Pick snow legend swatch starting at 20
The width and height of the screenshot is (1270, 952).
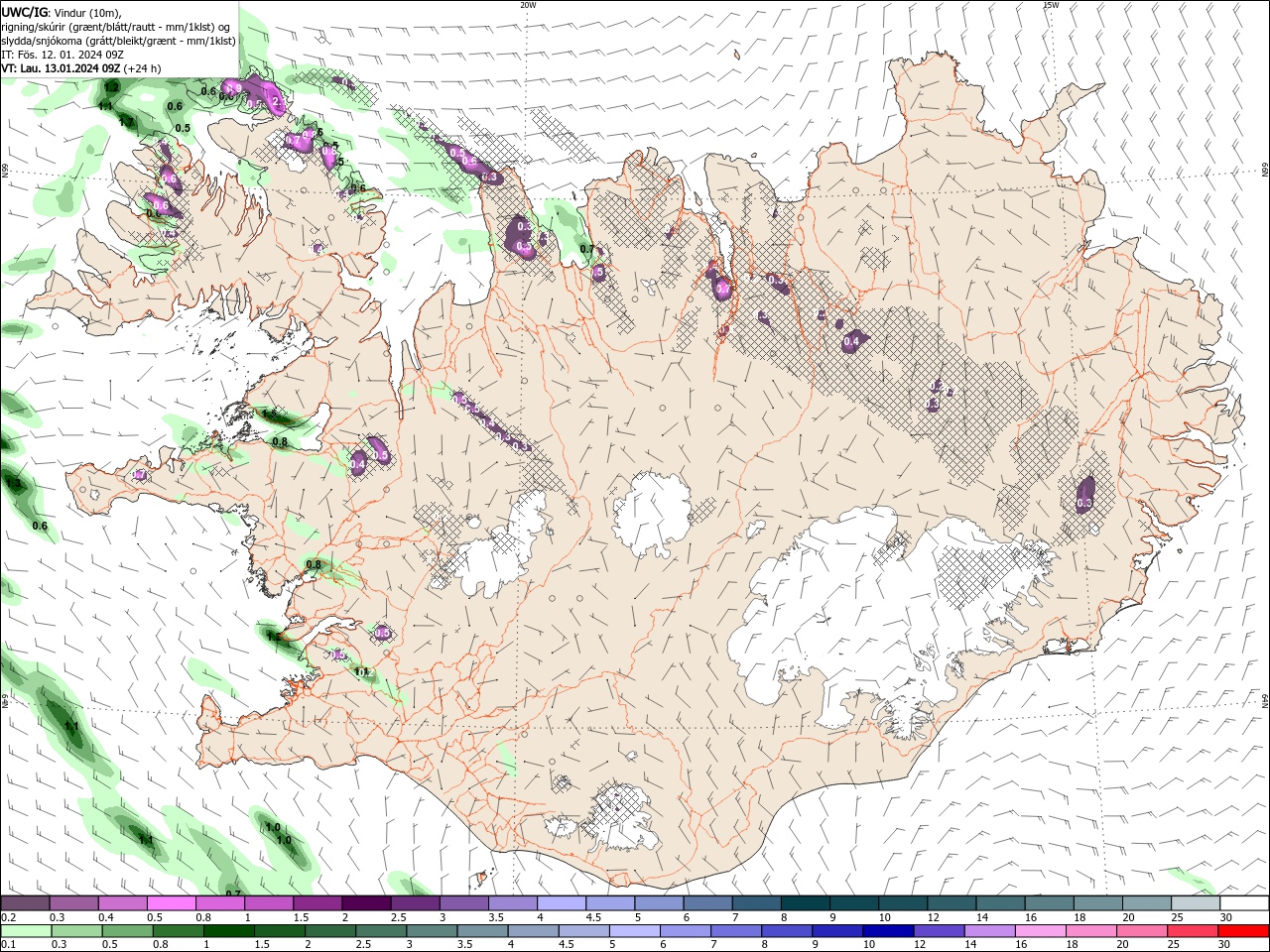pos(1146,903)
